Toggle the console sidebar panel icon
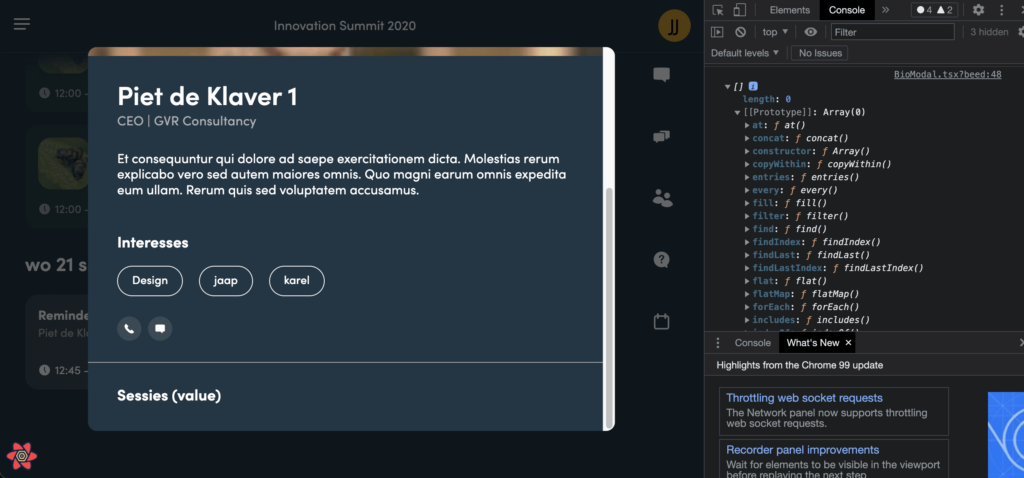This screenshot has width=1024, height=478. coord(718,32)
